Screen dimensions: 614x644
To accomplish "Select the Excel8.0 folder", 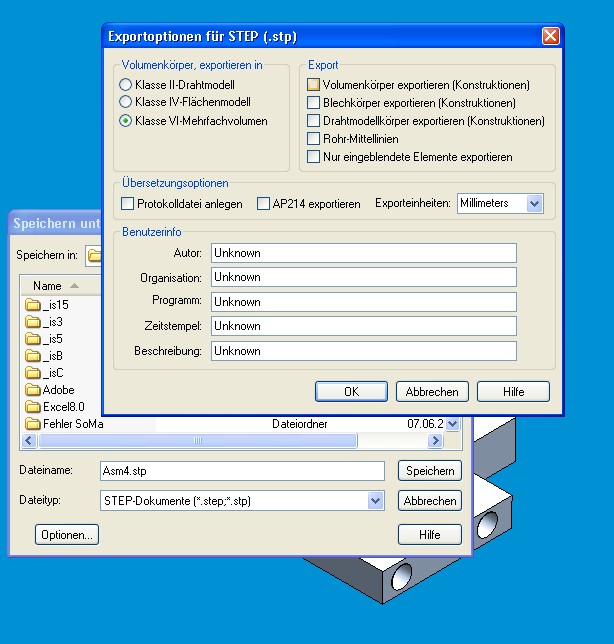I will 55,407.
